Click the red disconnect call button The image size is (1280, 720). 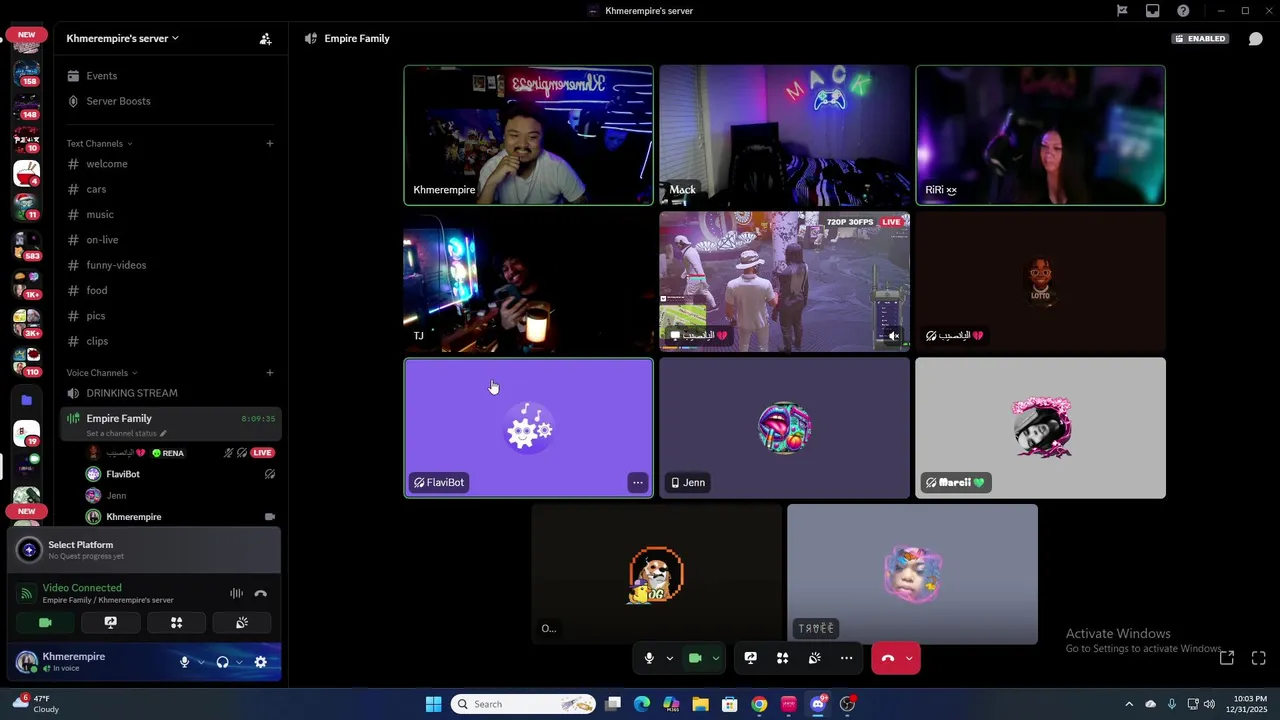pos(887,658)
